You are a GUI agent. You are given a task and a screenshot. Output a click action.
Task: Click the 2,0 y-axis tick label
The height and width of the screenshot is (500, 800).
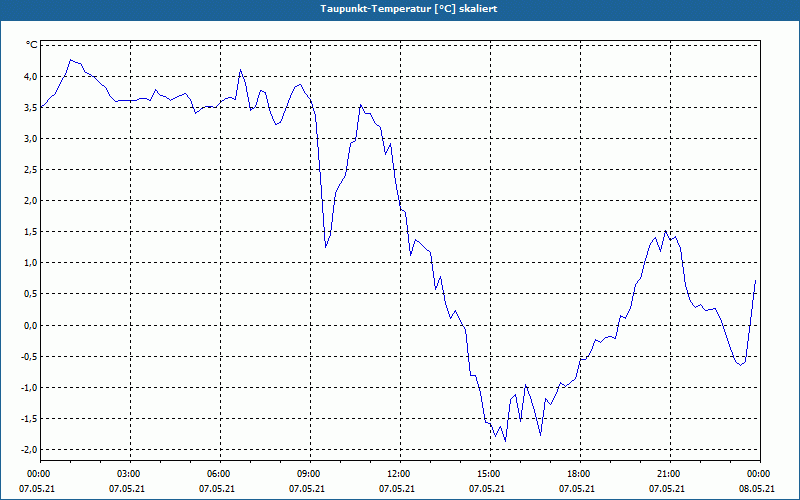[30, 201]
